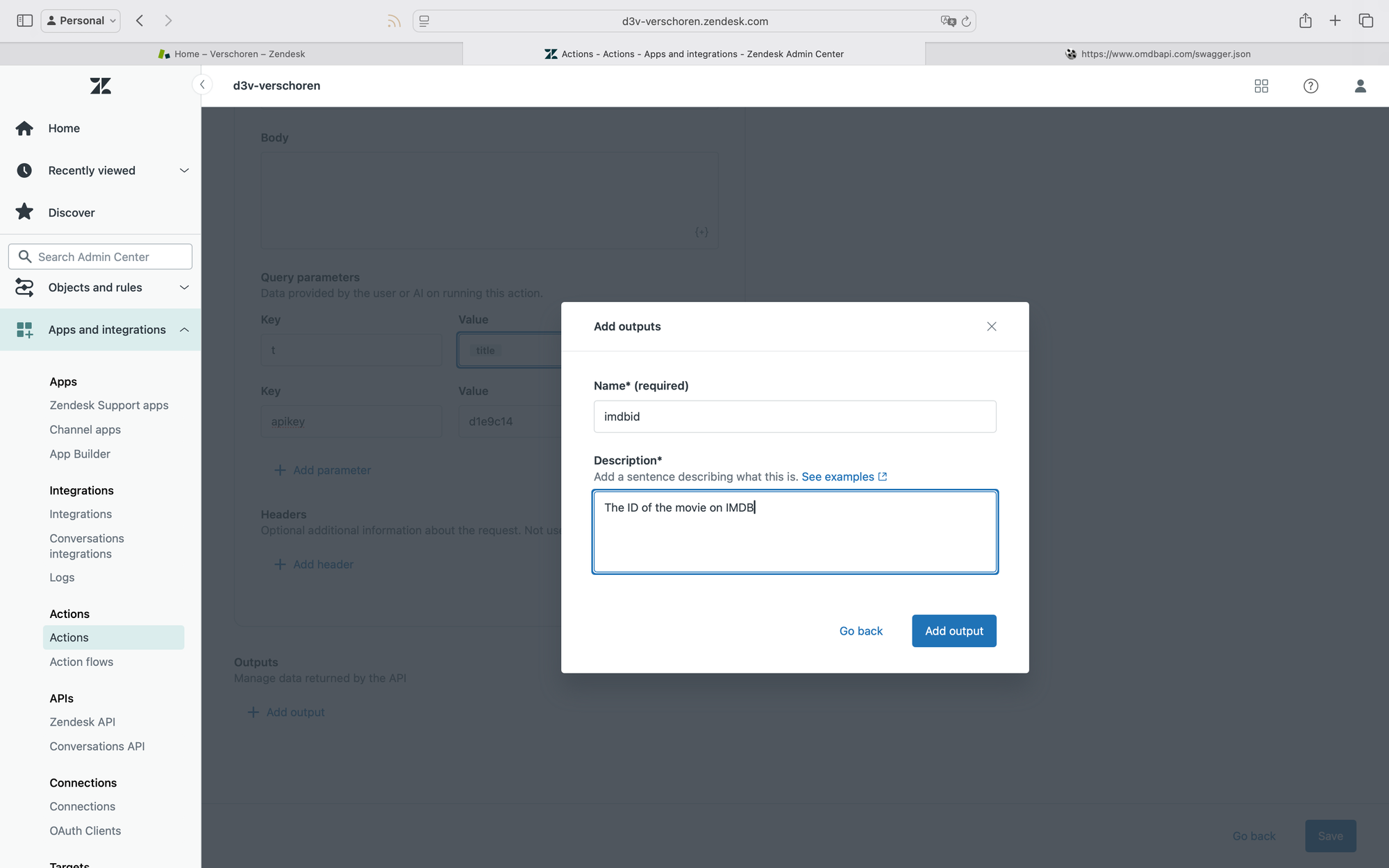Screen dimensions: 1389x868
Task: Click the Safari sidebar toggle icon
Action: (24, 21)
